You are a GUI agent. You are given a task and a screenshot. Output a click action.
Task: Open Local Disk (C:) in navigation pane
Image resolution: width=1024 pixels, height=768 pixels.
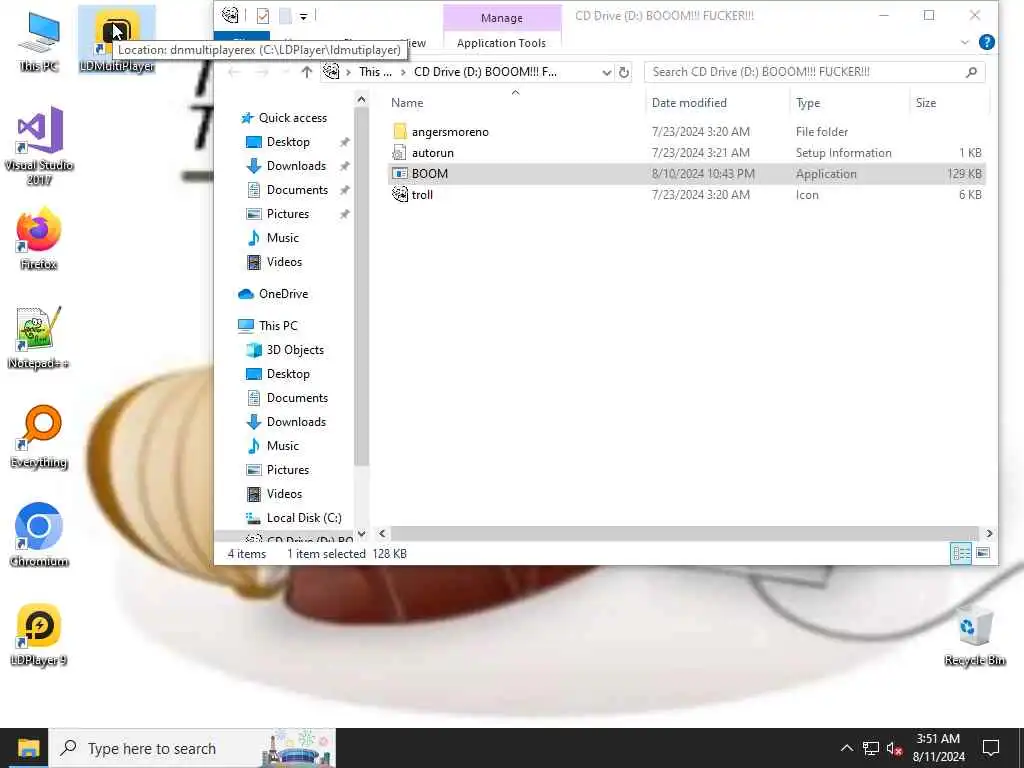(304, 518)
